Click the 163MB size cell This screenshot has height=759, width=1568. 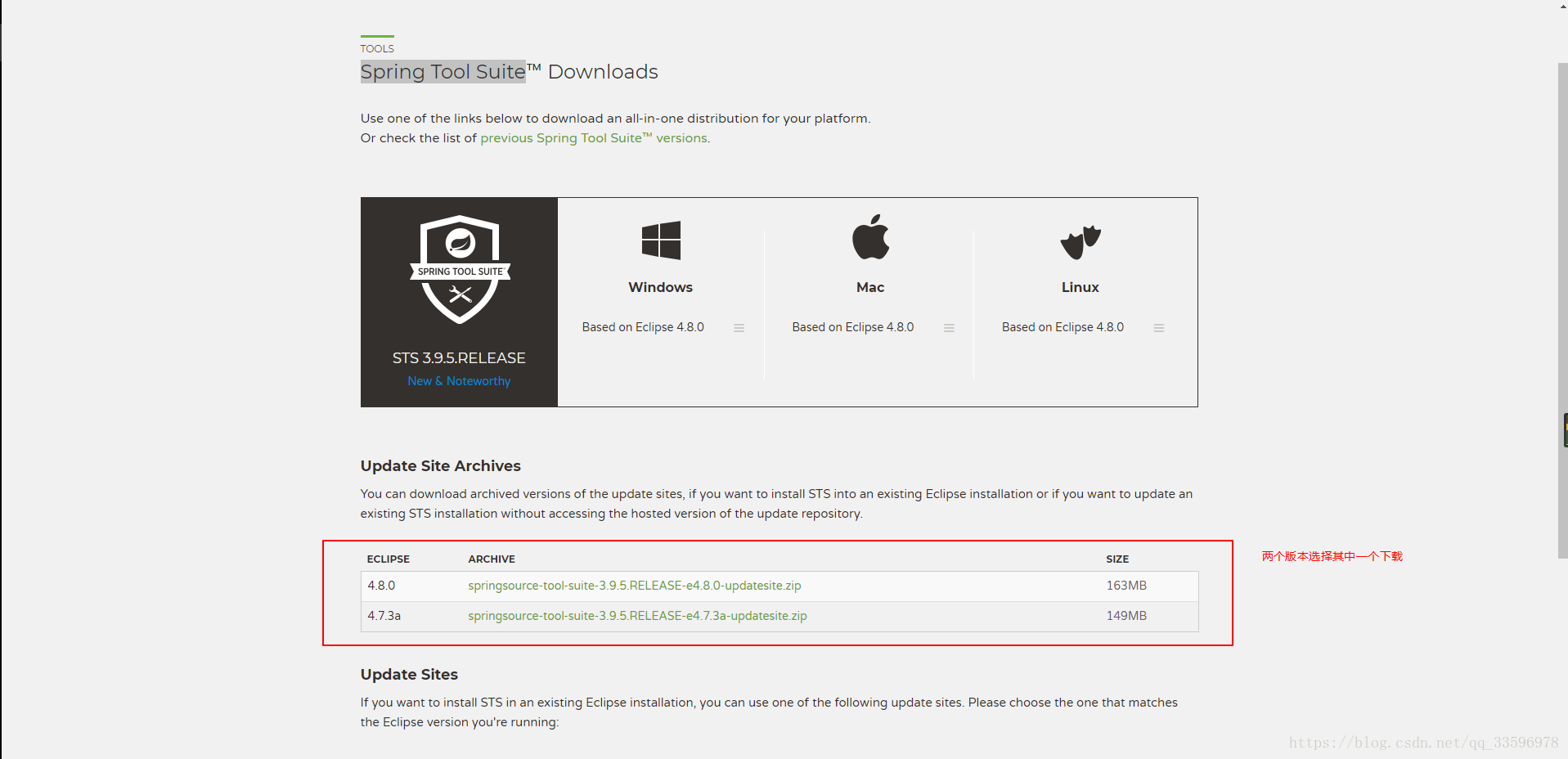tap(1126, 586)
